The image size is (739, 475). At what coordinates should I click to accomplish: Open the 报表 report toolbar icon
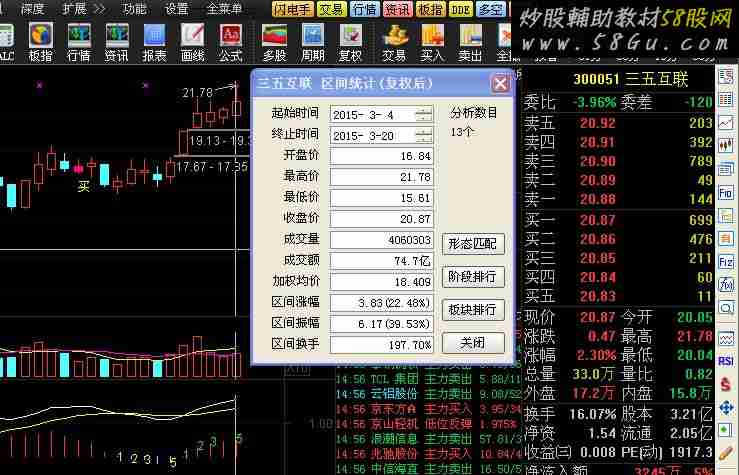click(155, 42)
